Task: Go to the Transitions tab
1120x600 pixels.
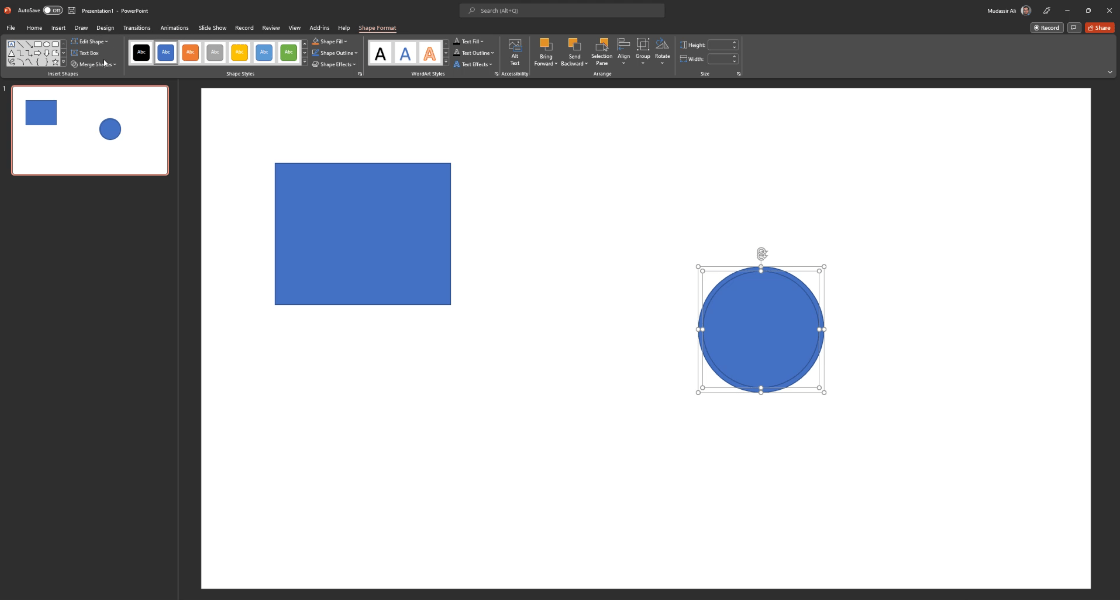Action: (136, 28)
